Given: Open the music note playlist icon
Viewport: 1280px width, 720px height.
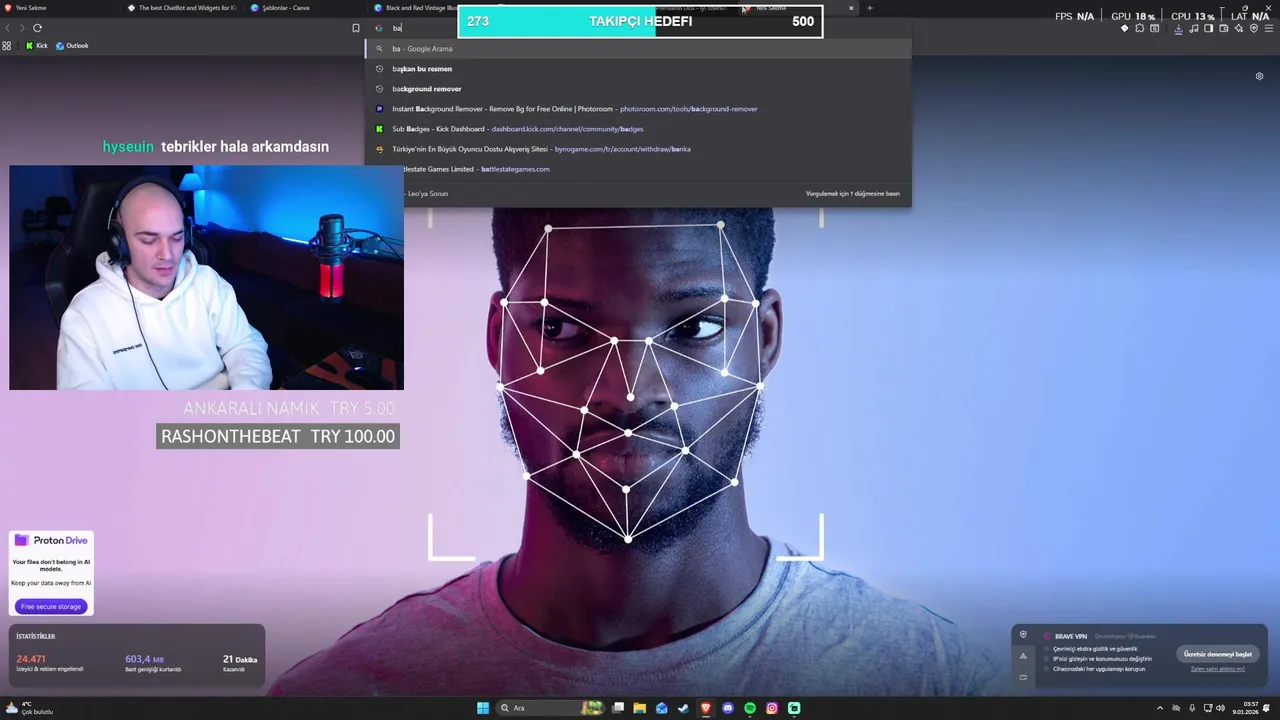Looking at the screenshot, I should tap(1194, 28).
